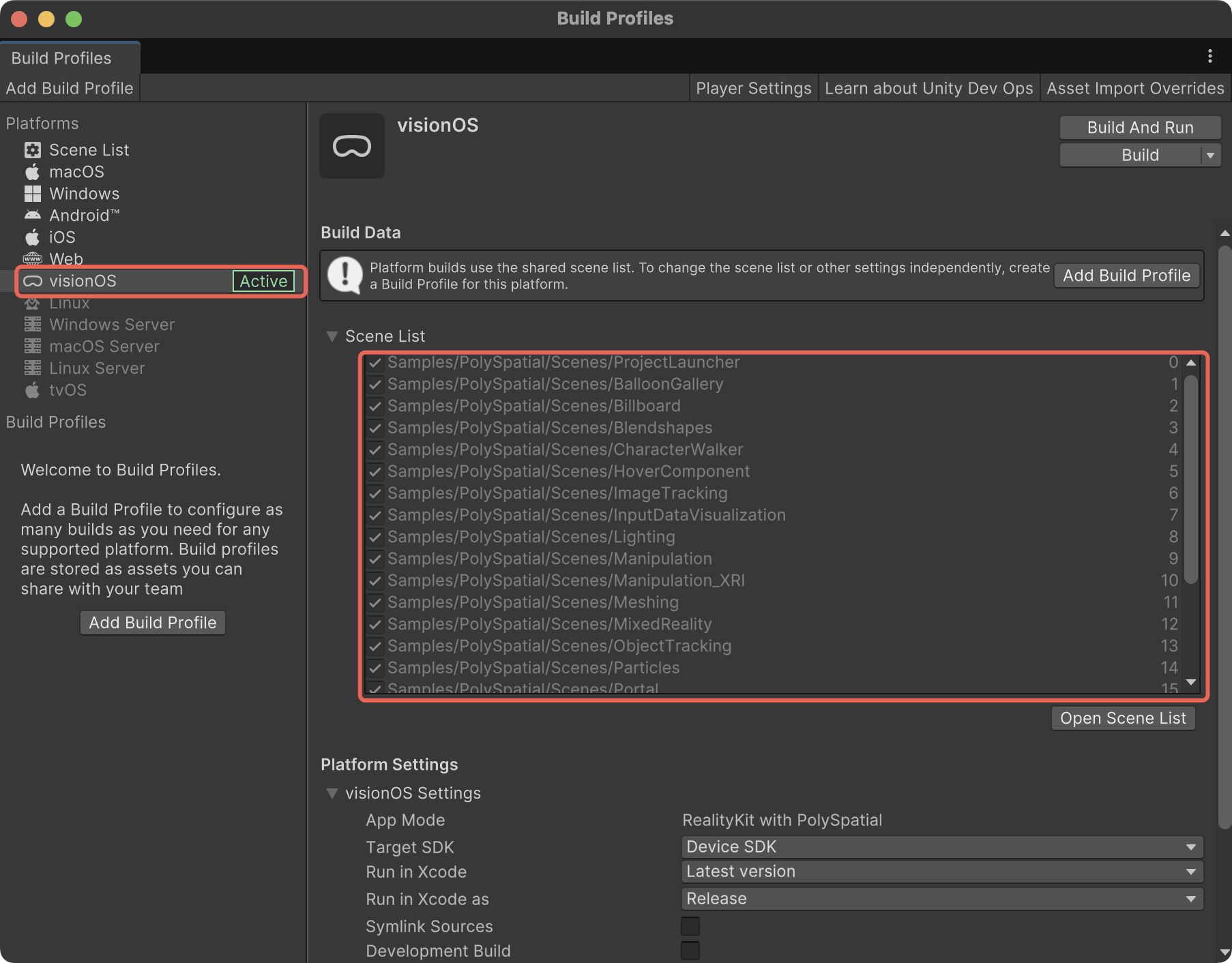Click the macOS apple icon in Platforms

[33, 172]
